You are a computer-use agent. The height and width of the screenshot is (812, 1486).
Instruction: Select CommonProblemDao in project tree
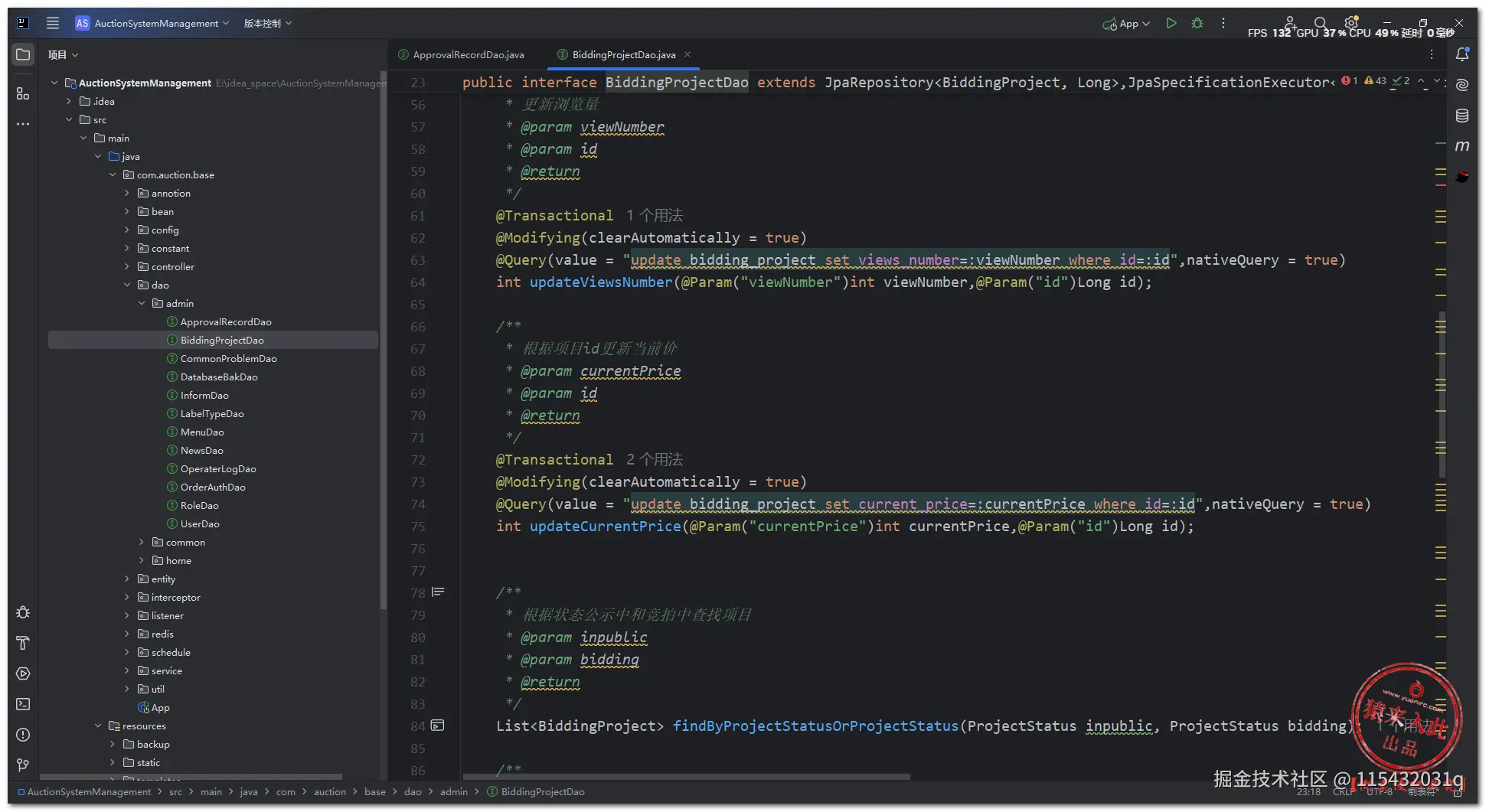[228, 358]
